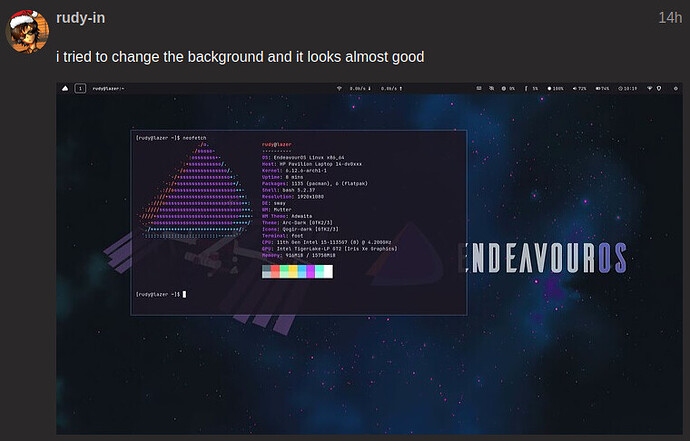Click the wifi tray icon near bar end
Viewport: 690px width, 441px height.
click(x=649, y=88)
